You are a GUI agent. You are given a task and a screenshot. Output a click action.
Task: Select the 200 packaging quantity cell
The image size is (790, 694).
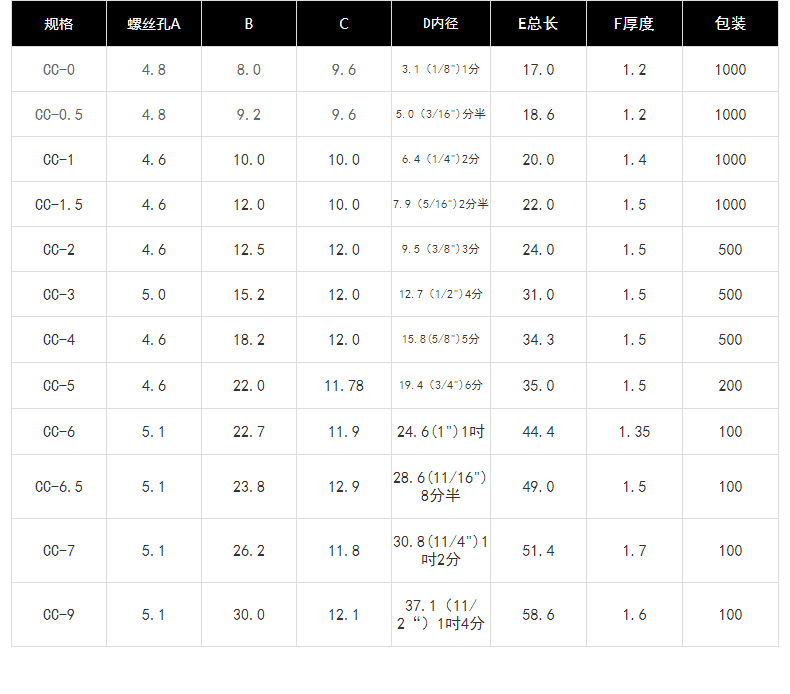click(730, 385)
